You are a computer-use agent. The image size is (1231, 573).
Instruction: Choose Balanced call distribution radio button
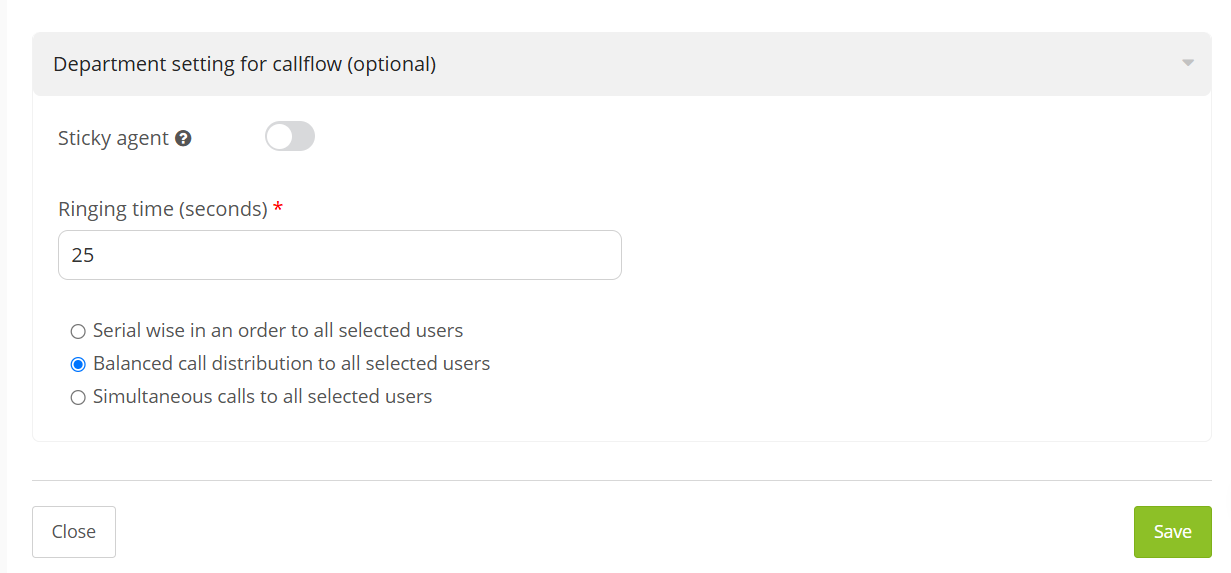click(78, 364)
